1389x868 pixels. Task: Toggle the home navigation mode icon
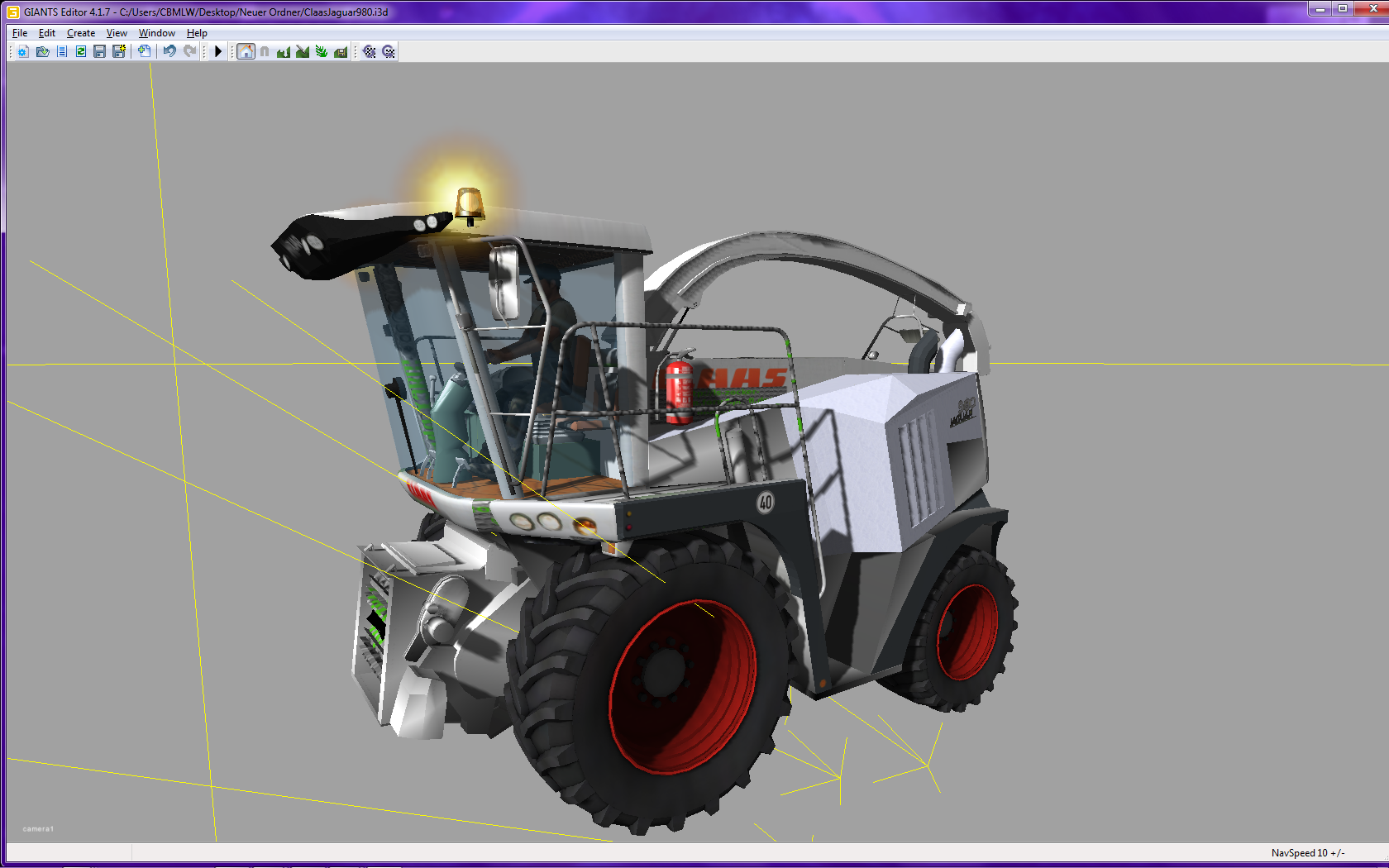246,51
